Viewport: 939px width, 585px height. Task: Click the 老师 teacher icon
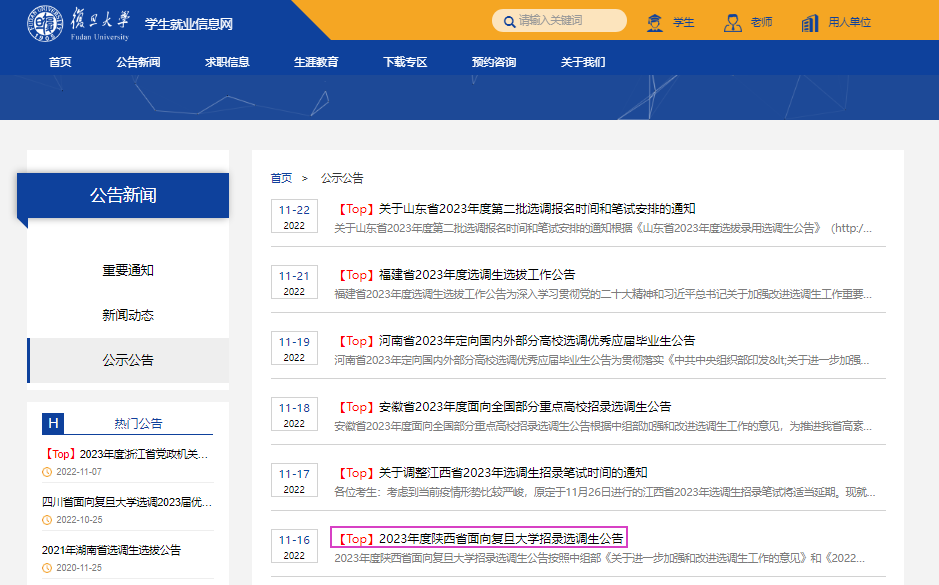pyautogui.click(x=733, y=22)
